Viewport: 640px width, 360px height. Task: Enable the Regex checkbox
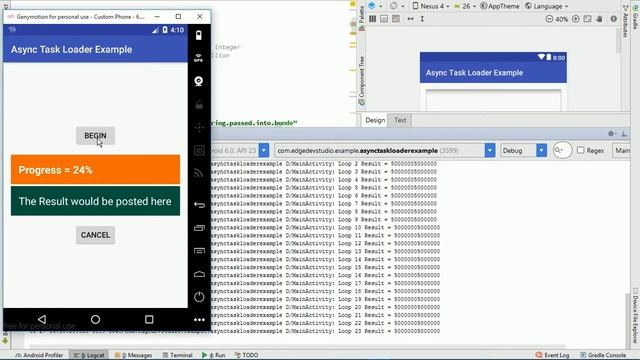pos(581,150)
